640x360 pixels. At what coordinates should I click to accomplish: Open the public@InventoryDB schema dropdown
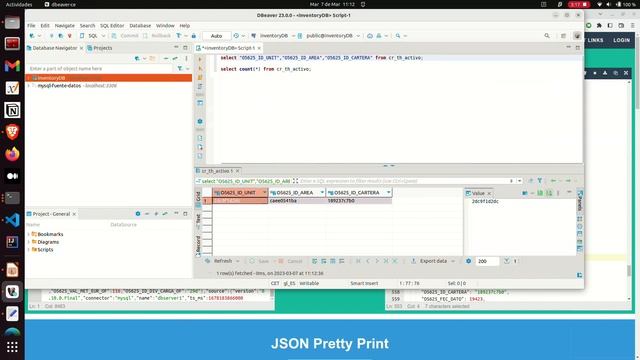(x=329, y=36)
